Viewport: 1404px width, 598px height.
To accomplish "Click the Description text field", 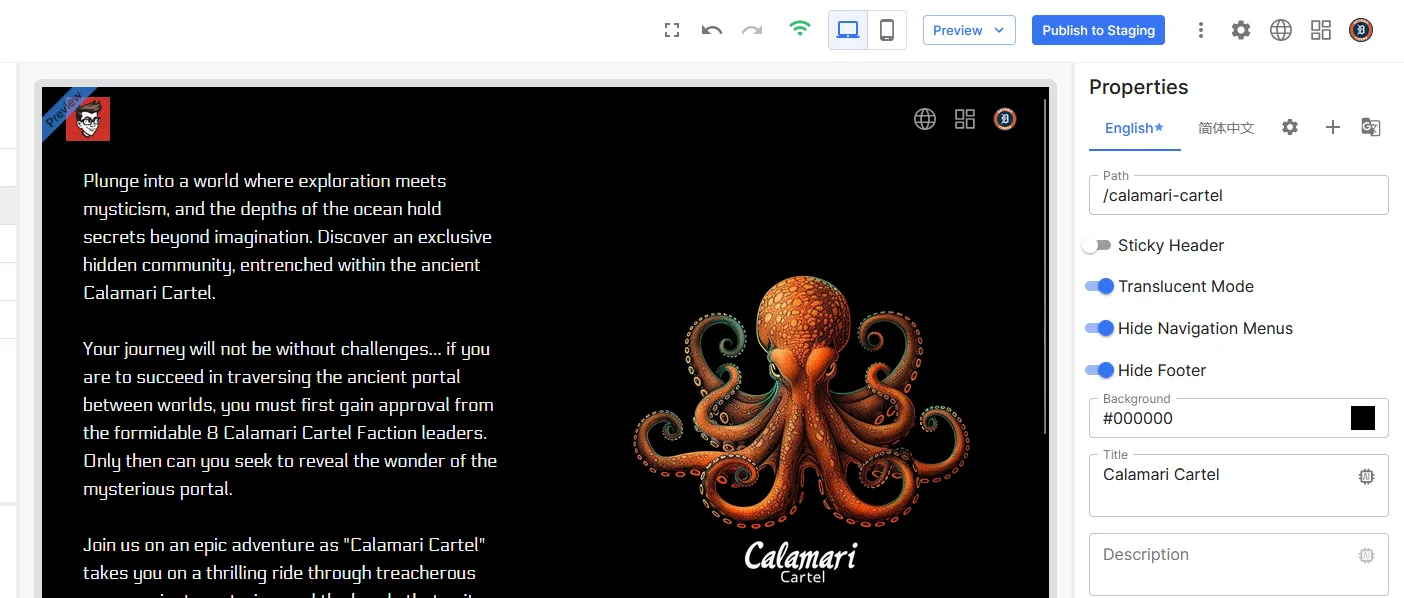I will coord(1238,564).
